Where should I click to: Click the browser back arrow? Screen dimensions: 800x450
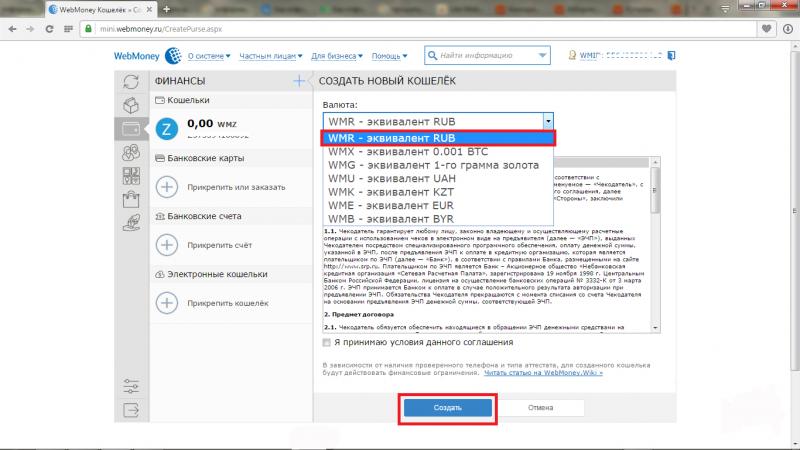point(13,29)
